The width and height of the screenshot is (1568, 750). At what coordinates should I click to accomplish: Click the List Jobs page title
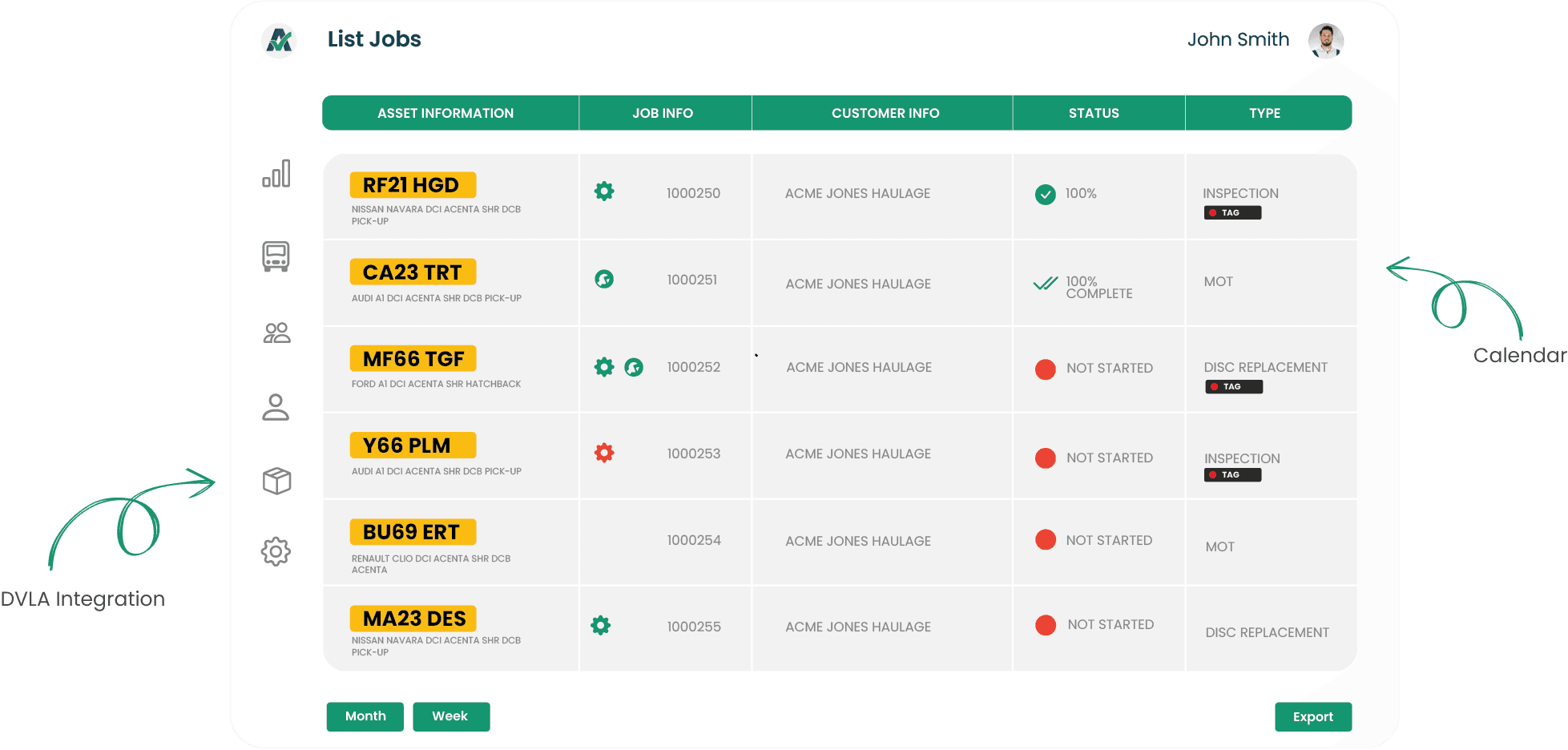coord(374,39)
